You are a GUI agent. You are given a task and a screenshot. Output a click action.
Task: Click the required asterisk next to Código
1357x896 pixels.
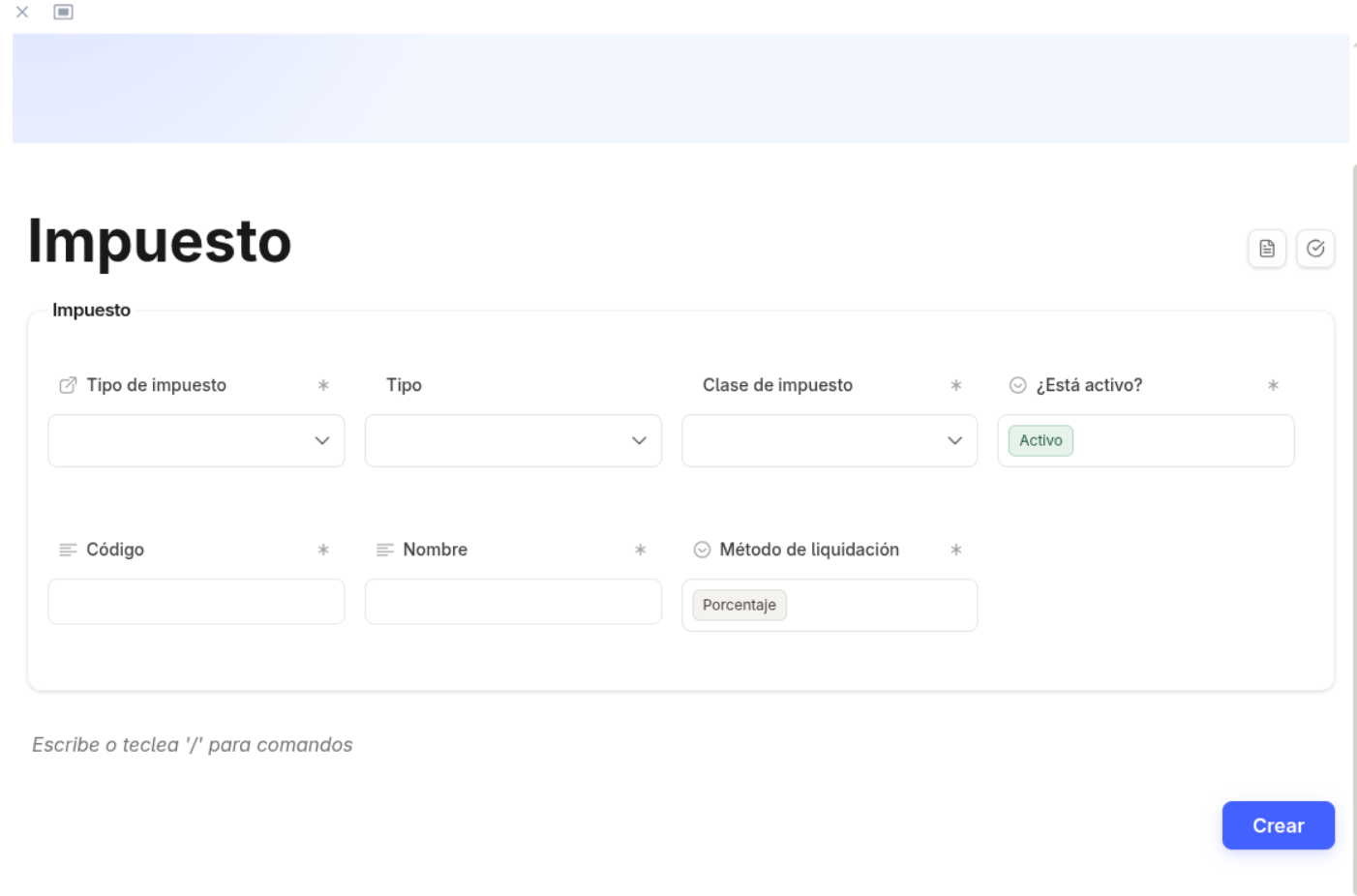click(323, 550)
